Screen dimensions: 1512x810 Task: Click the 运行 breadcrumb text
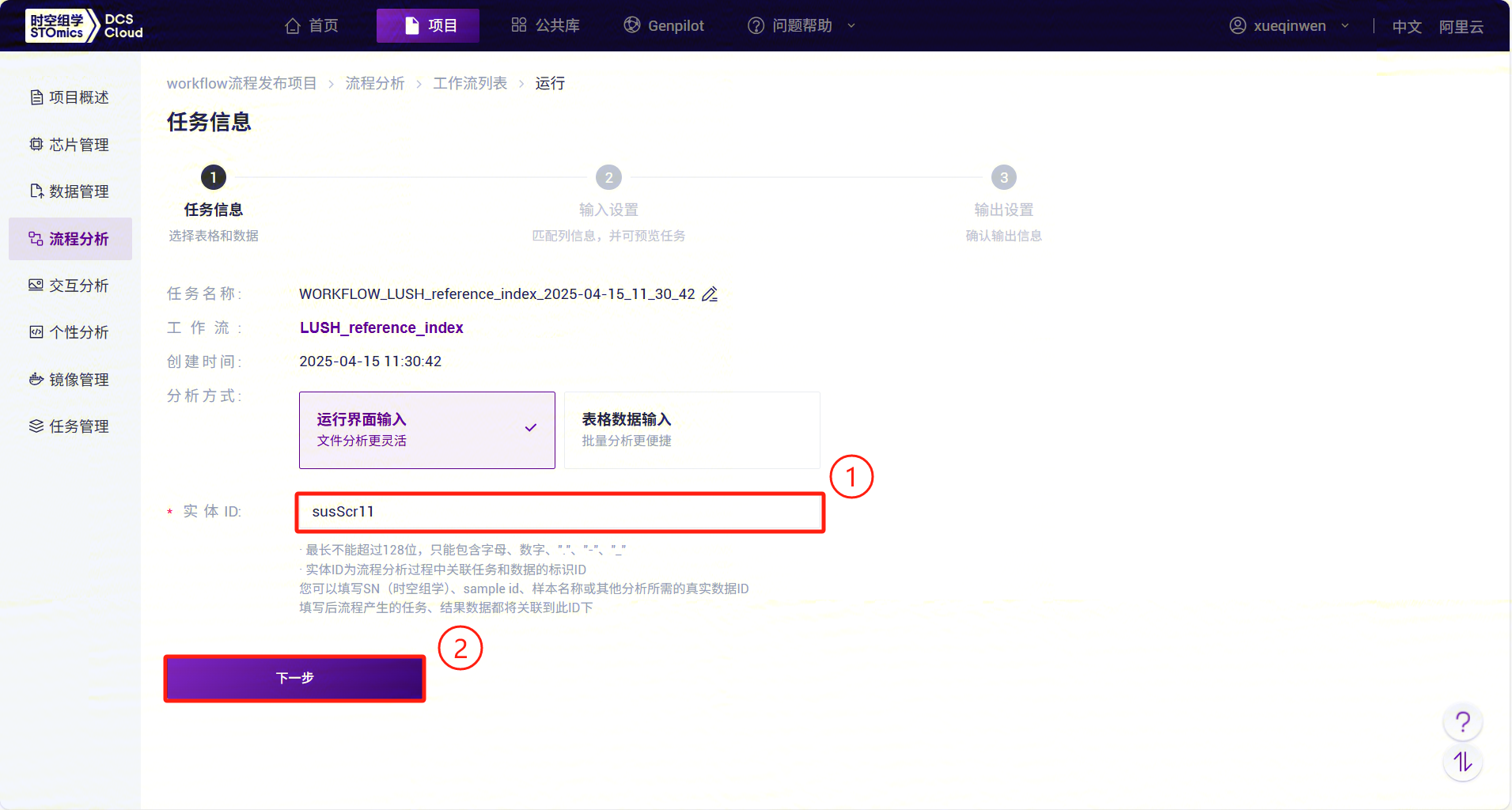(550, 83)
